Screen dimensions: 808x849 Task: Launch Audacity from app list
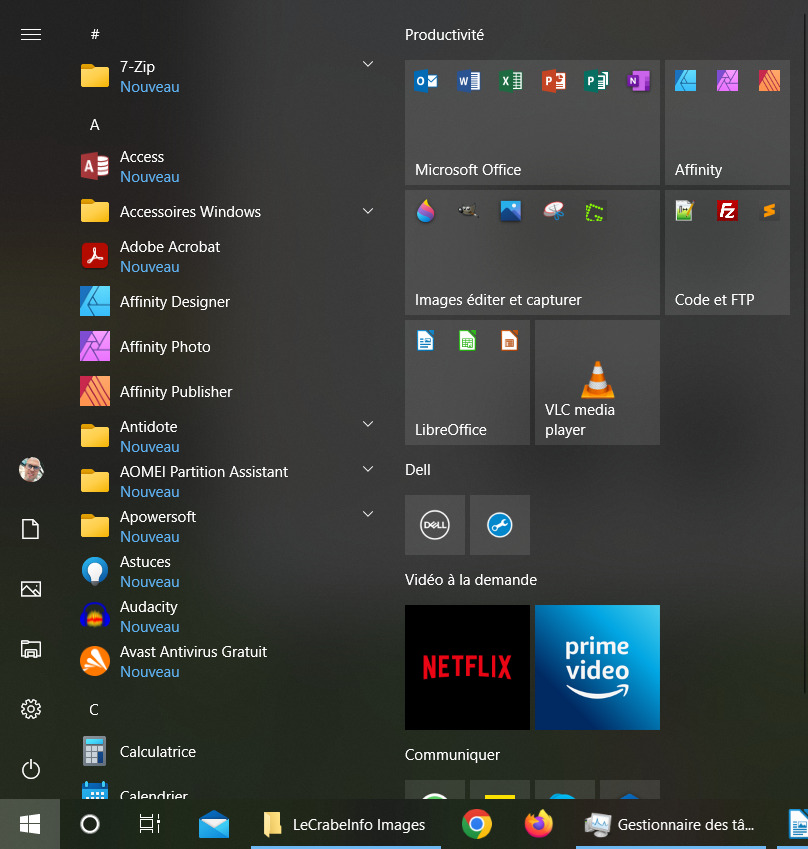(x=227, y=616)
